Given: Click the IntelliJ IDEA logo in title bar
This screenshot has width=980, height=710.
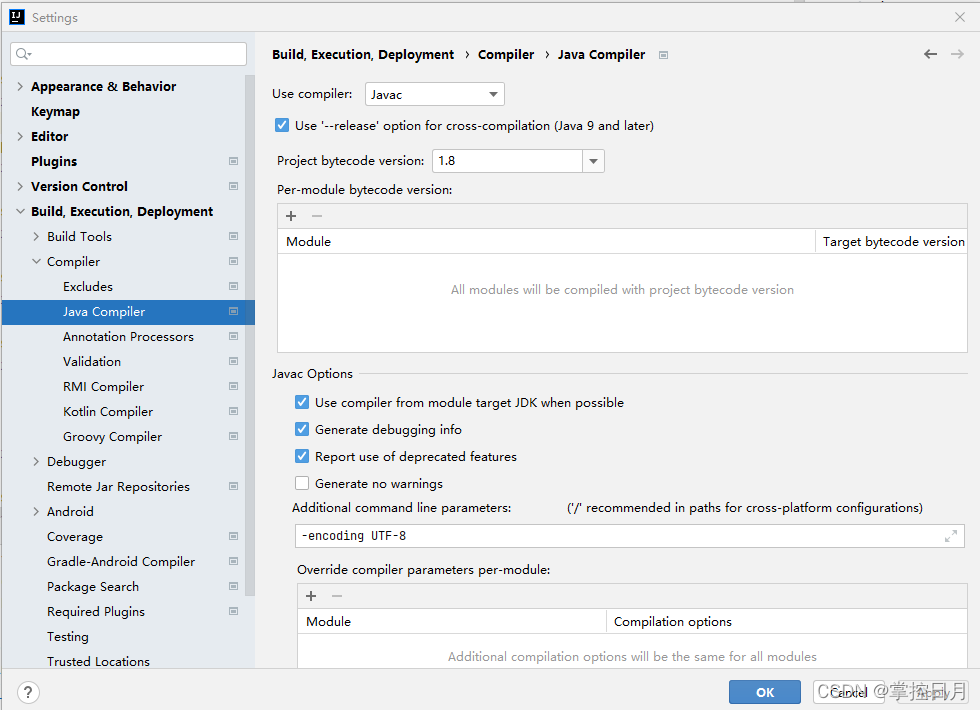Looking at the screenshot, I should 17,17.
